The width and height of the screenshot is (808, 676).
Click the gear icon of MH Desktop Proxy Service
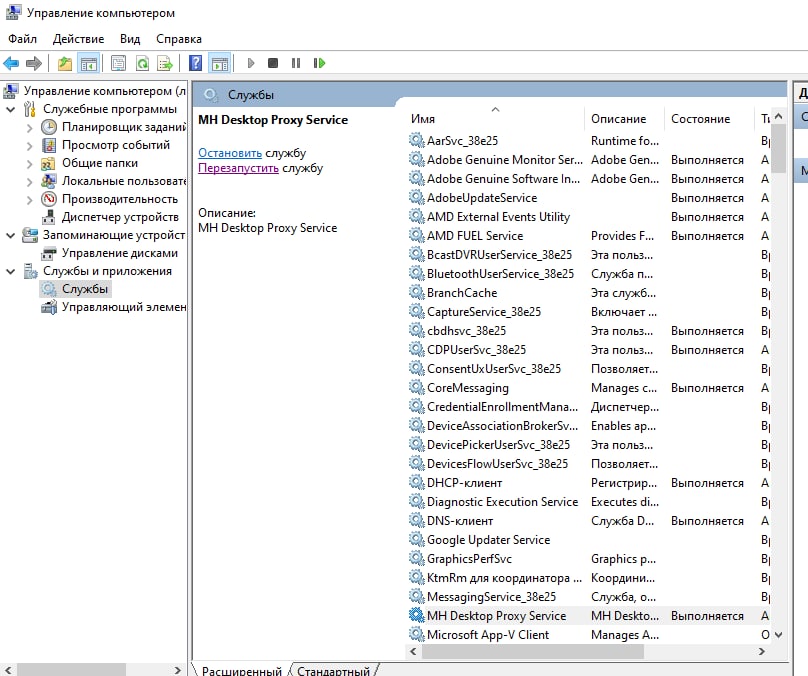pos(416,615)
